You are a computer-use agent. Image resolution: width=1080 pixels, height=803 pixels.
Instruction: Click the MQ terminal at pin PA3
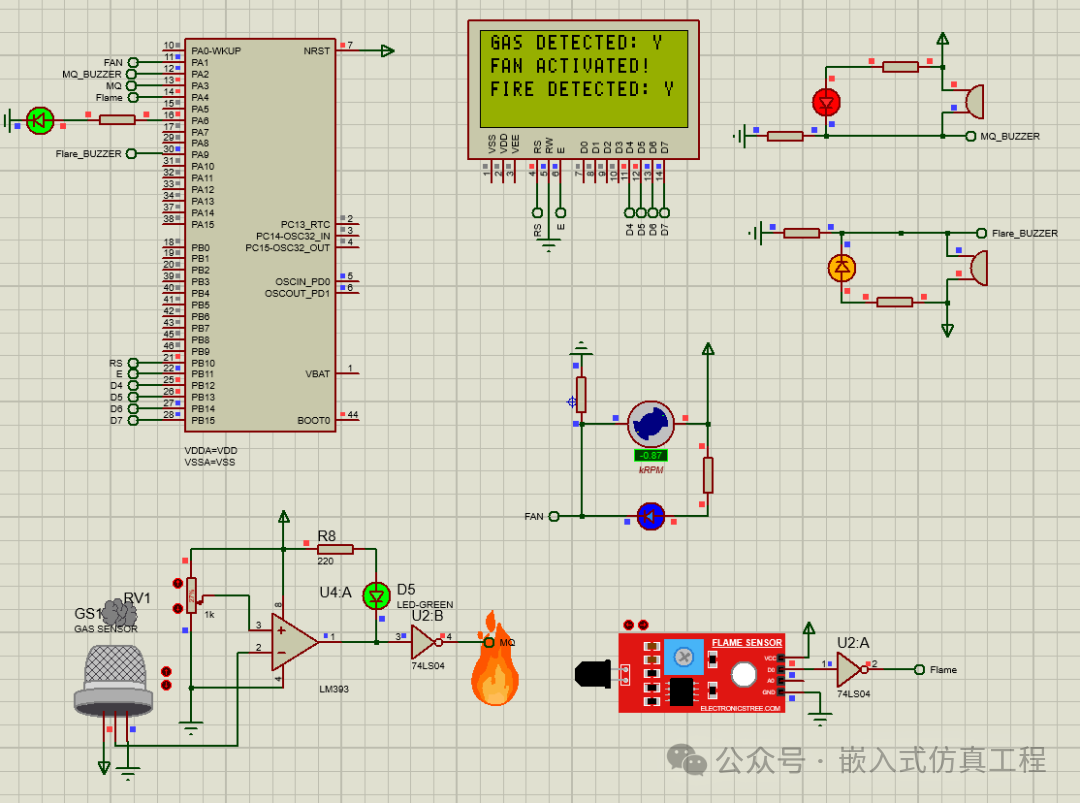pyautogui.click(x=131, y=86)
